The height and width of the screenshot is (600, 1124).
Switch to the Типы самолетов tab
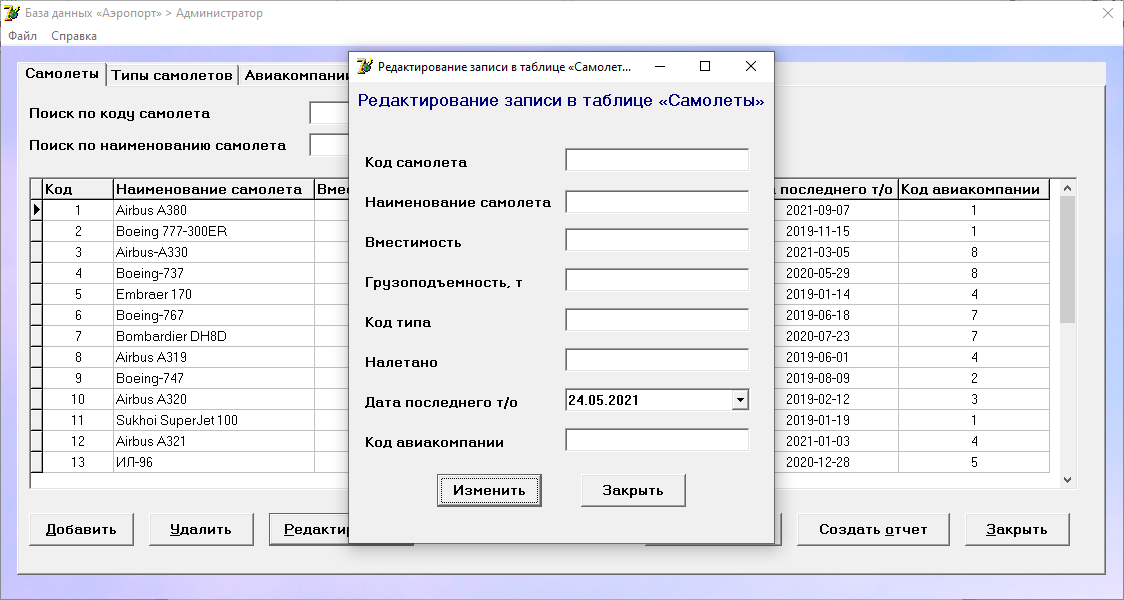pos(172,75)
